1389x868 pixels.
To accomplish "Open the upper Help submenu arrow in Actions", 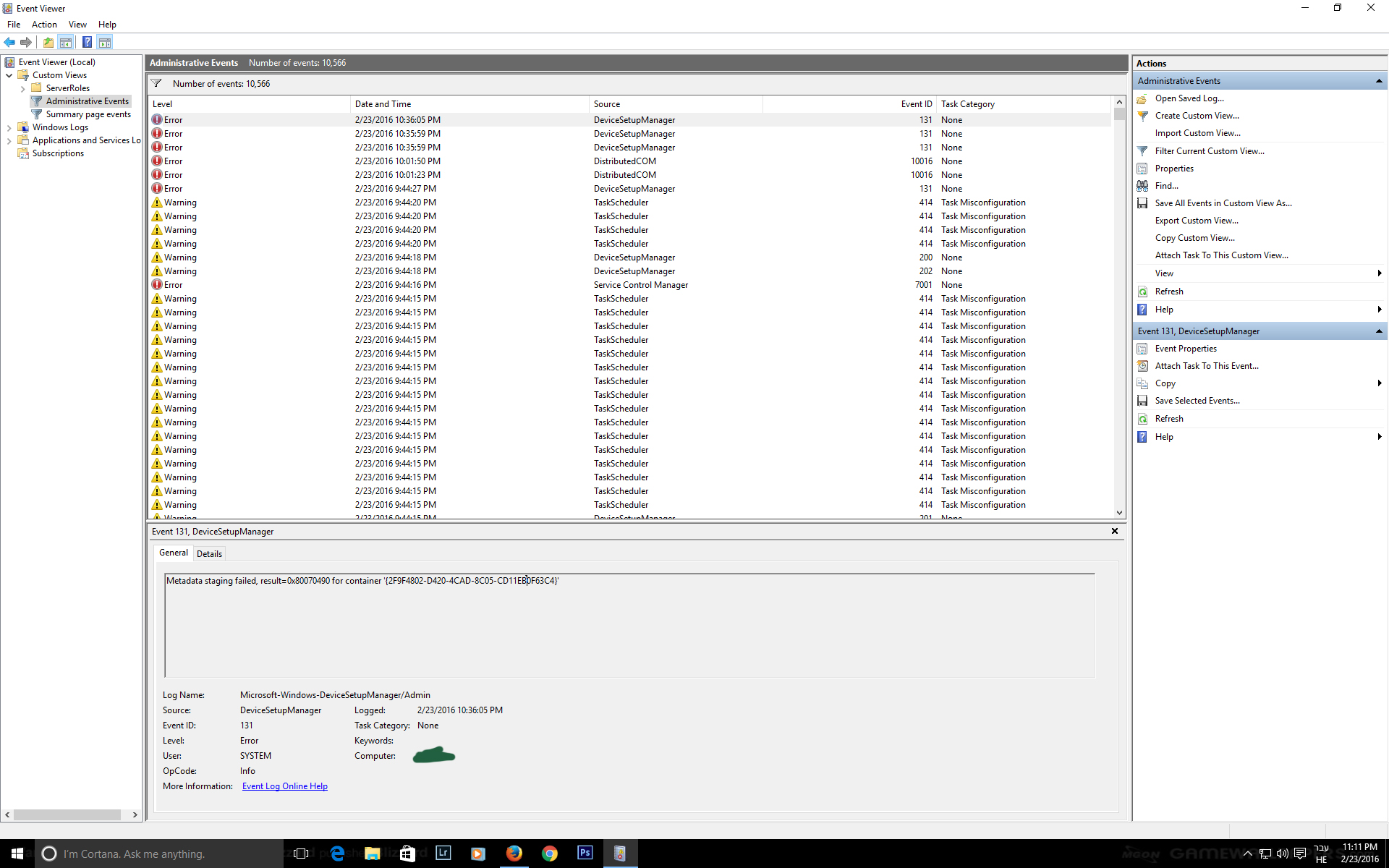I will tap(1380, 310).
